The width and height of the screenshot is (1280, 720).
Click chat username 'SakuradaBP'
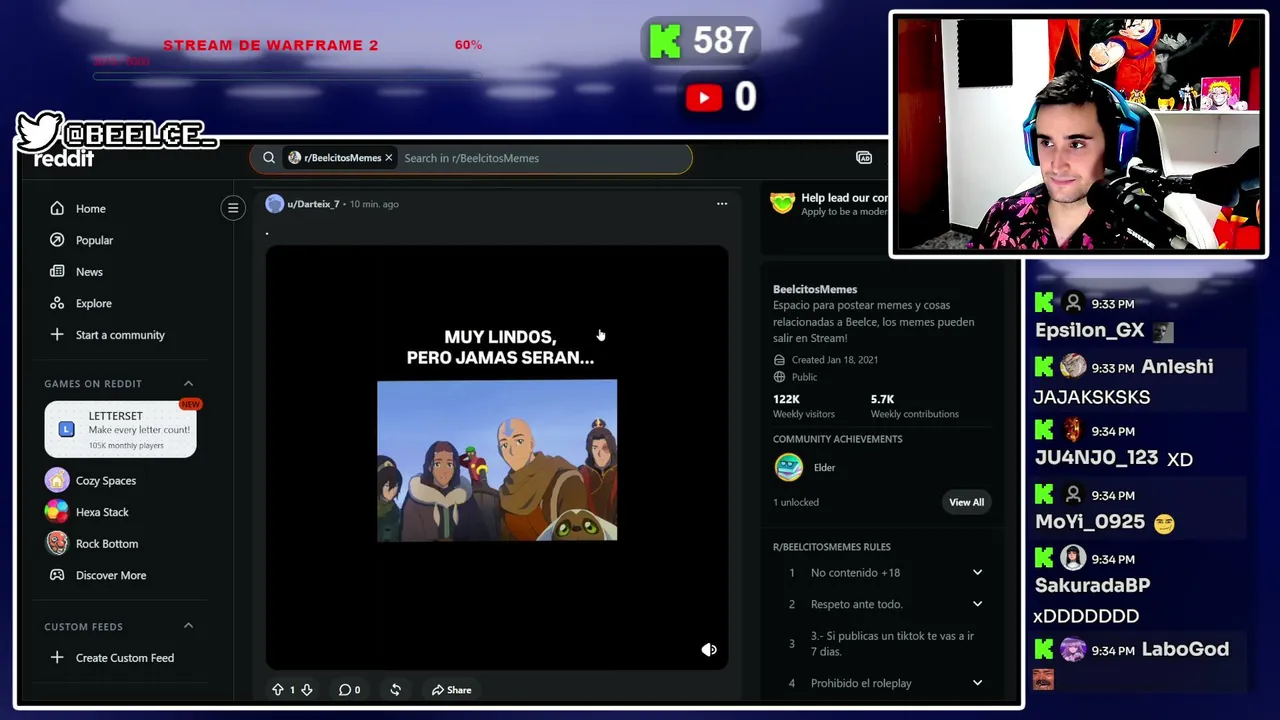coord(1092,585)
